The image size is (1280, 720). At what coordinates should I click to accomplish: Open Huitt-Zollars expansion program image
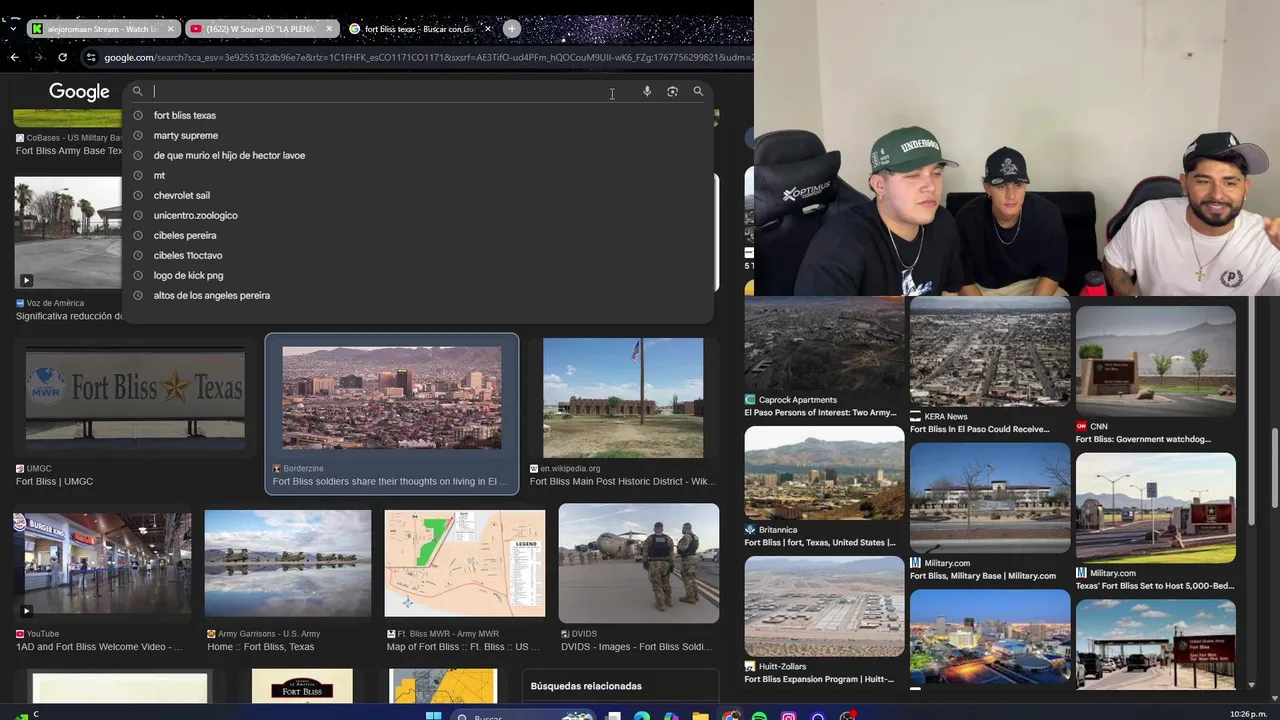coord(824,606)
